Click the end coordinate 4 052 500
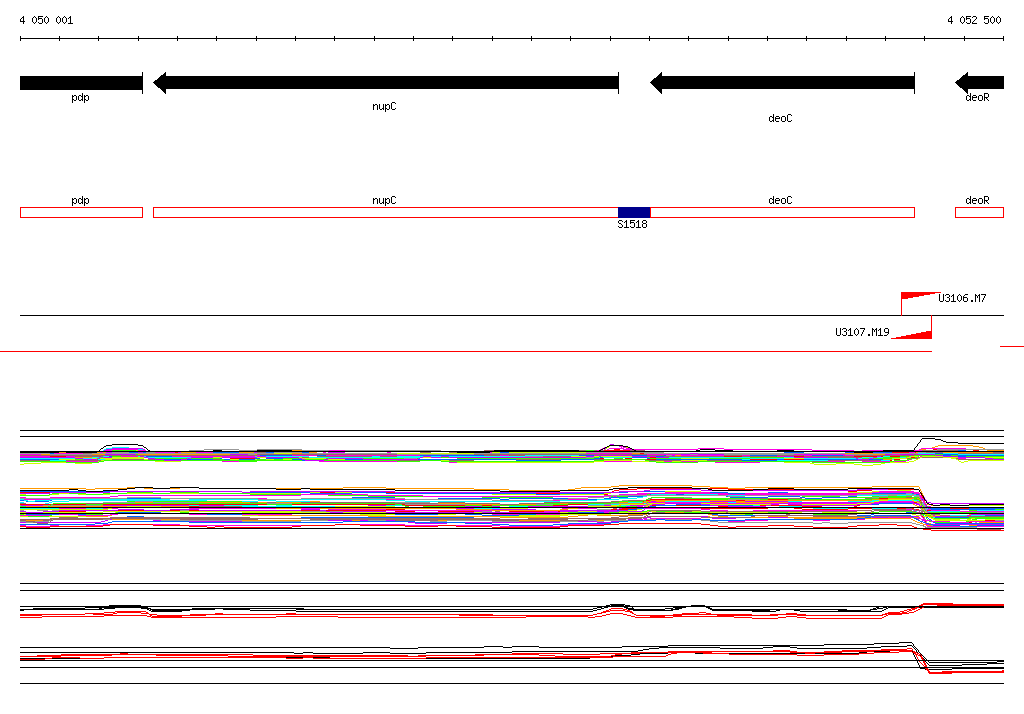 pyautogui.click(x=974, y=20)
